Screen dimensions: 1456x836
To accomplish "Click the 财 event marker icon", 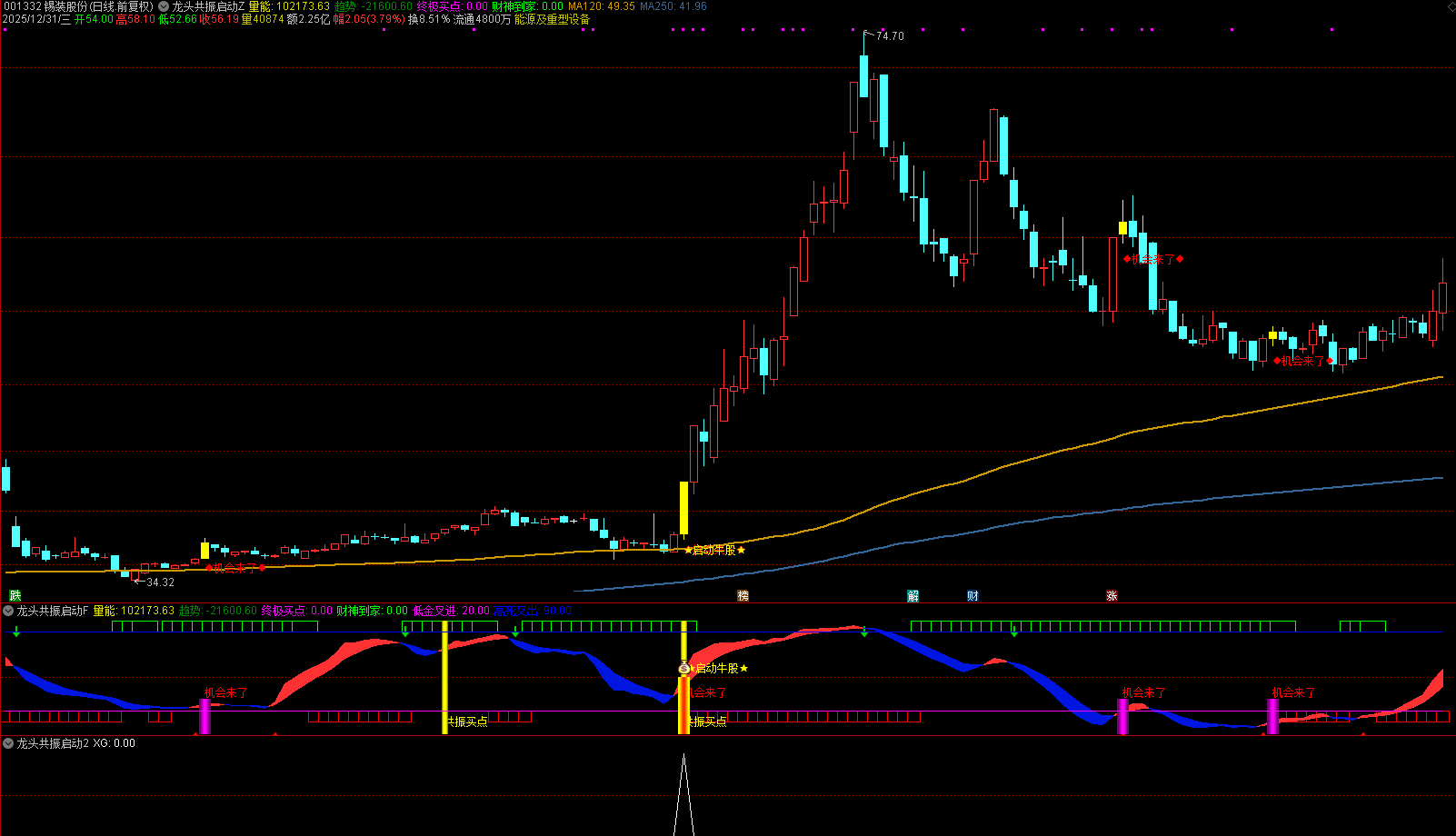I will click(x=972, y=596).
